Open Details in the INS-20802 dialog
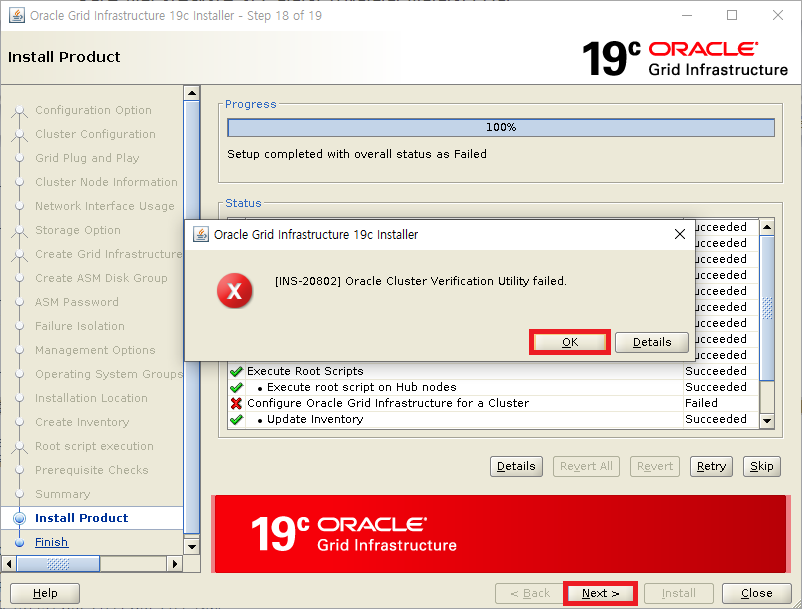 (652, 342)
